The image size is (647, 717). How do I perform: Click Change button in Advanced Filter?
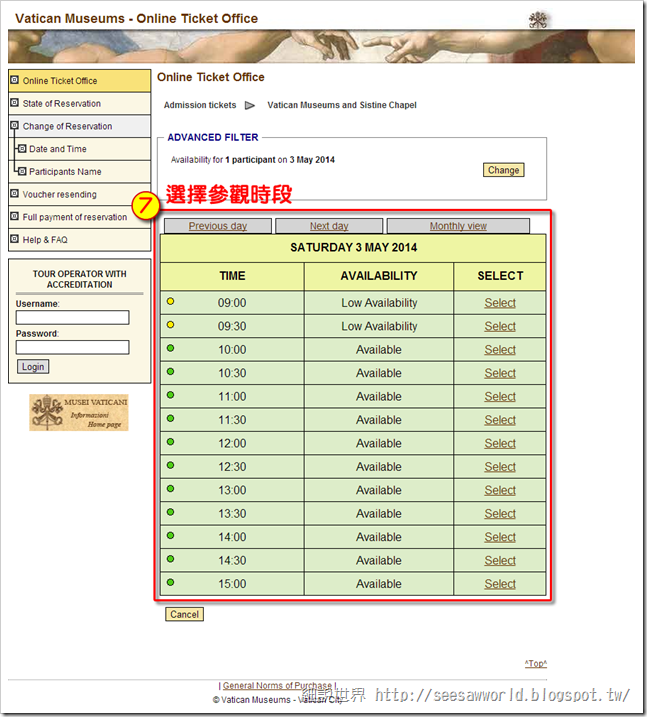(x=503, y=170)
